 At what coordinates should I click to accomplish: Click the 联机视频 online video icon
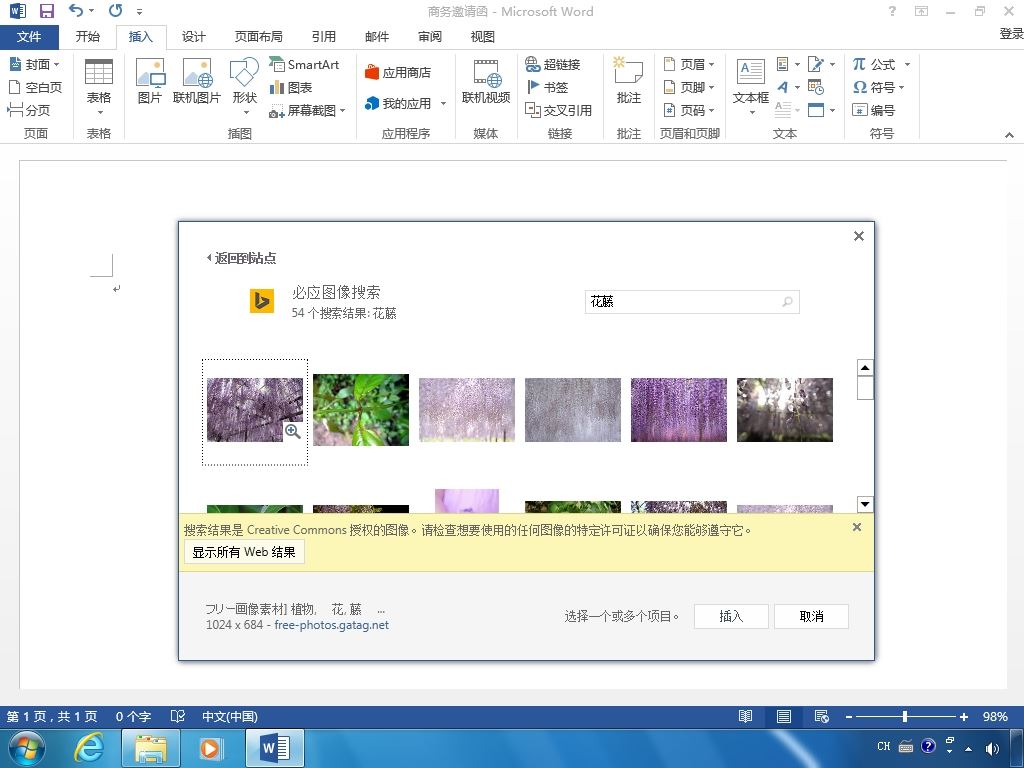485,81
